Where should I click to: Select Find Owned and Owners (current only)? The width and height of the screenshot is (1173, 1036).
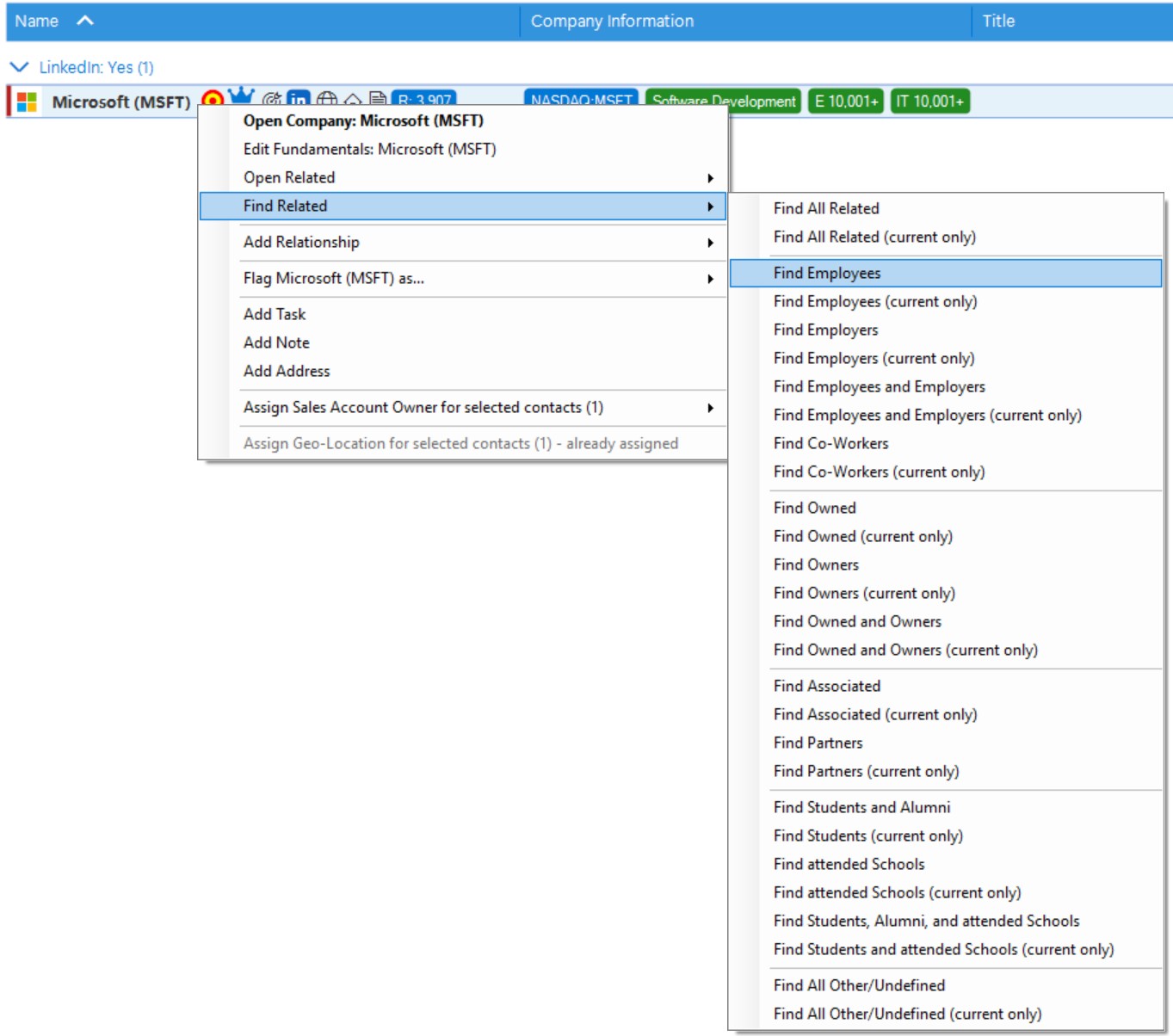click(946, 650)
